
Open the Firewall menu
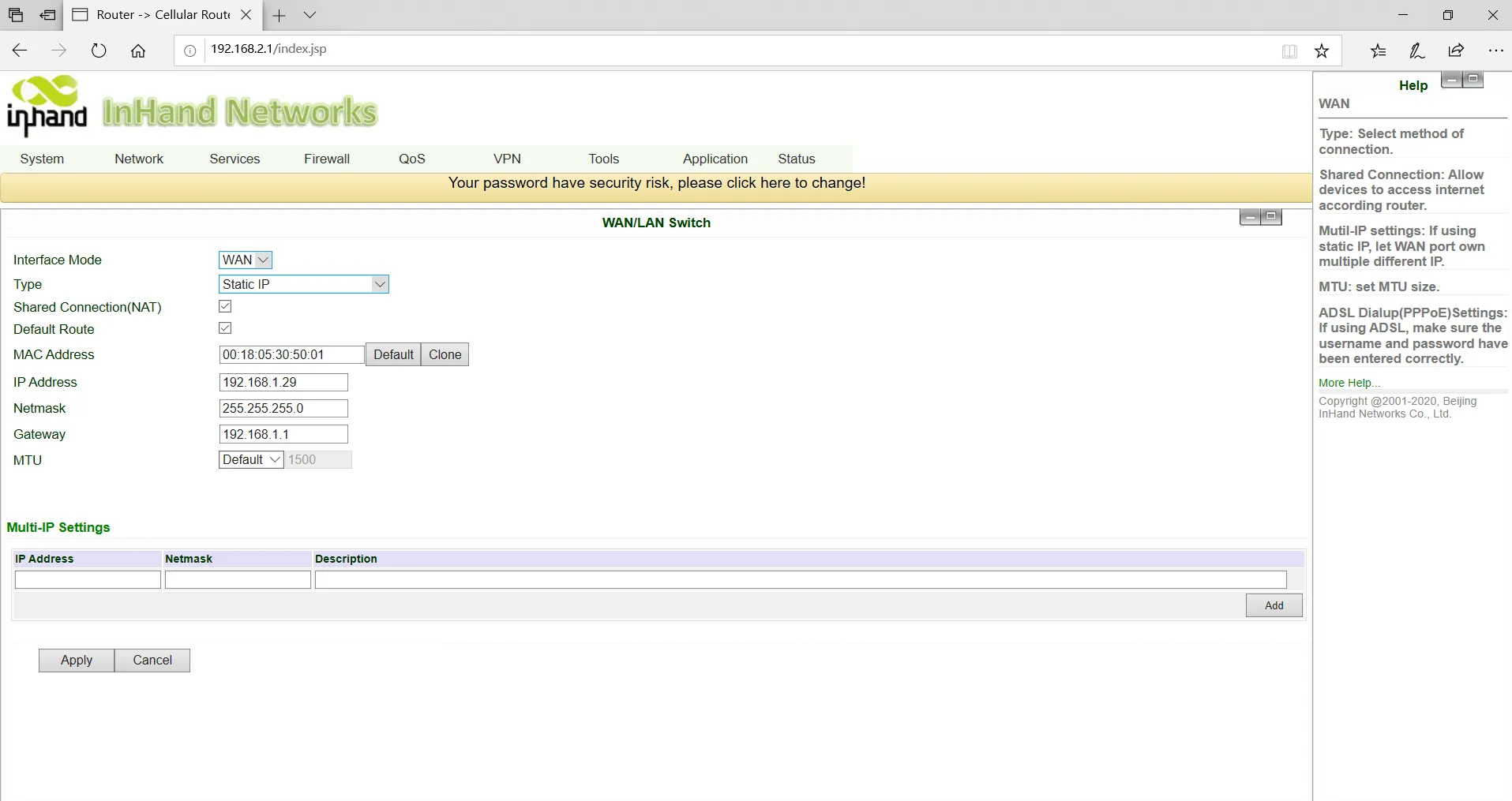[x=327, y=159]
